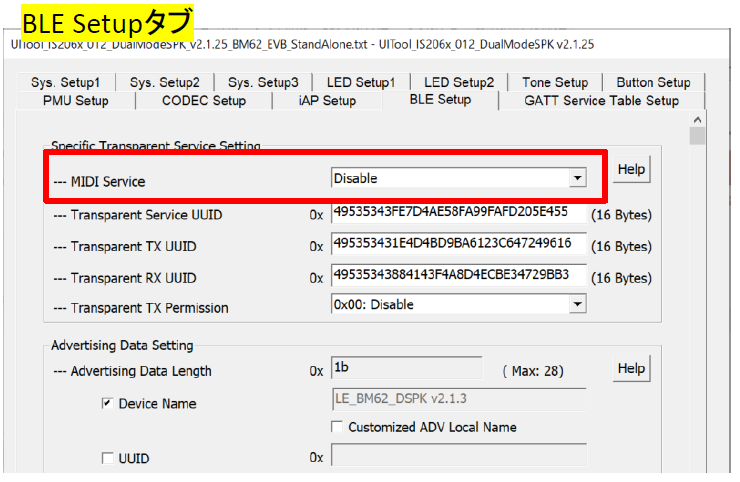Select the PMU Setup tab

point(76,100)
